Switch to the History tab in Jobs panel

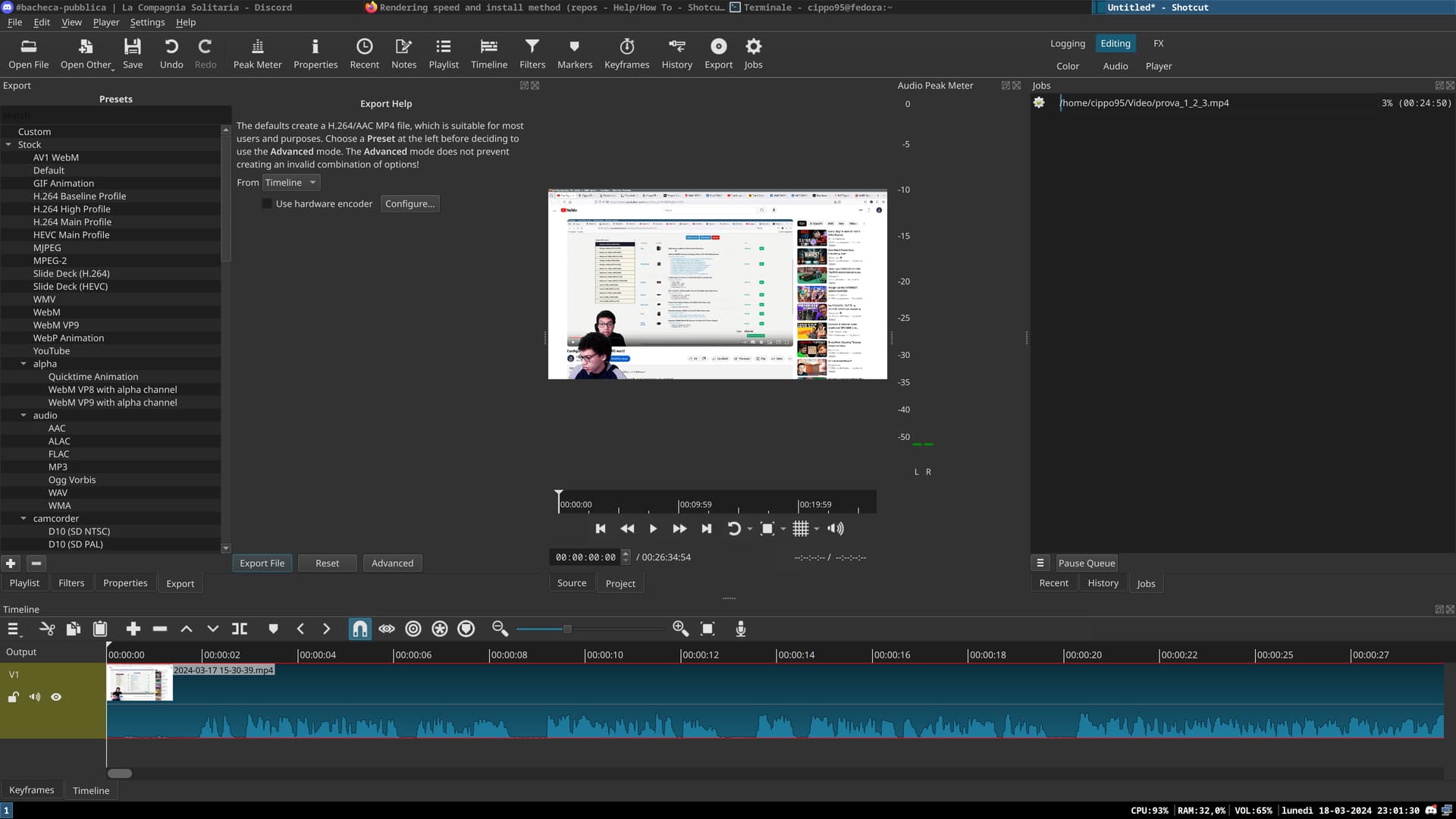[1103, 582]
